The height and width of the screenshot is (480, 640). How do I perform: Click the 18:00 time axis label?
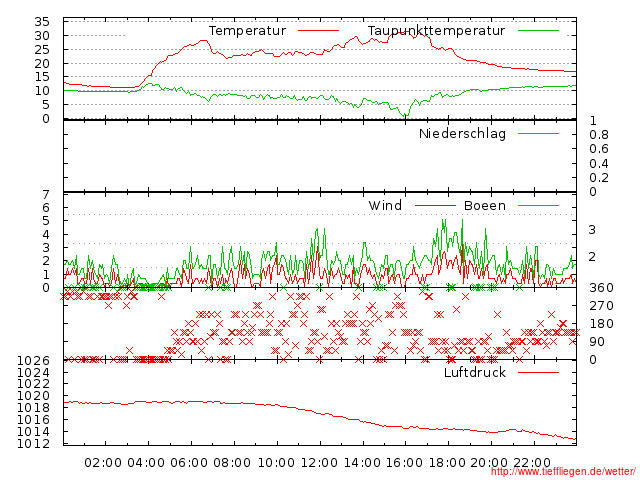tap(447, 463)
